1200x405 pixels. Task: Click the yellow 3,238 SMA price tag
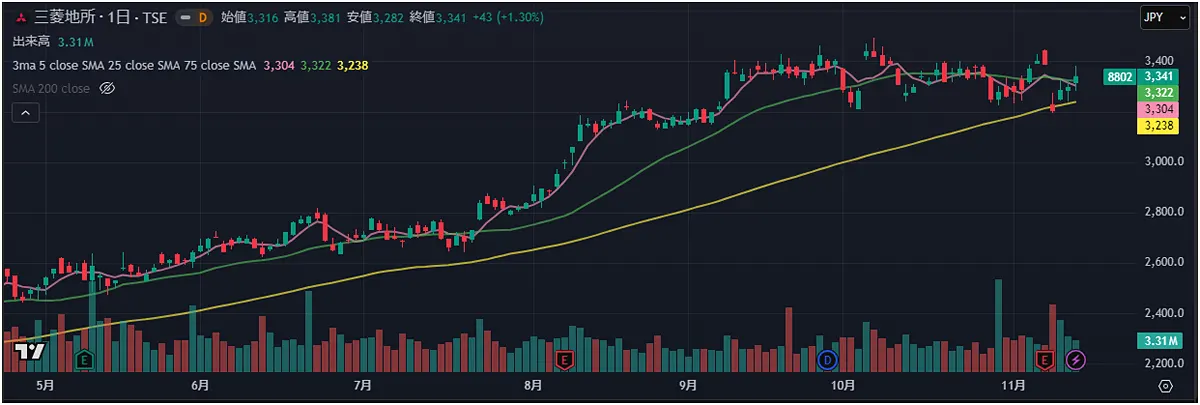coord(1159,126)
